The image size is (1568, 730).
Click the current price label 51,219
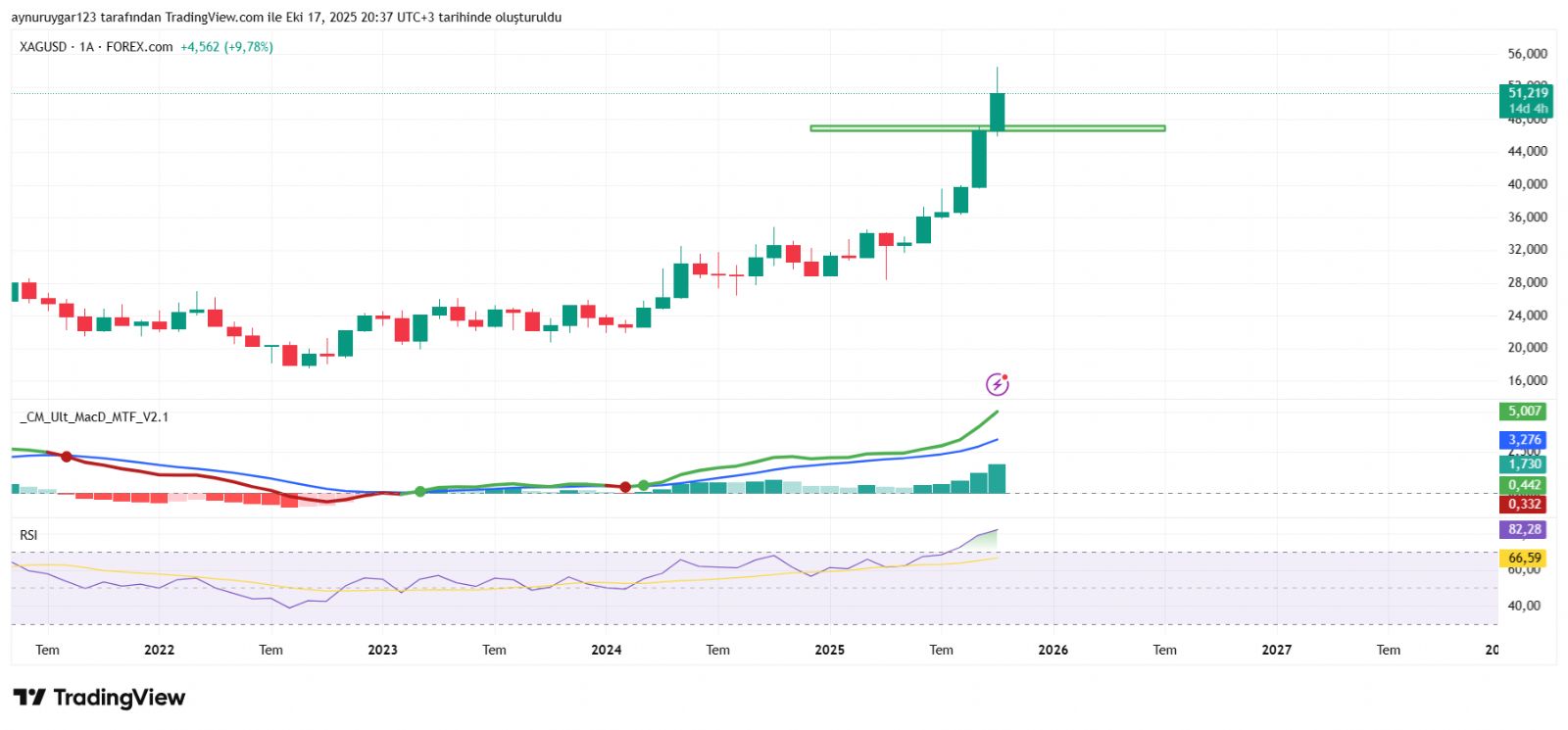[x=1527, y=93]
